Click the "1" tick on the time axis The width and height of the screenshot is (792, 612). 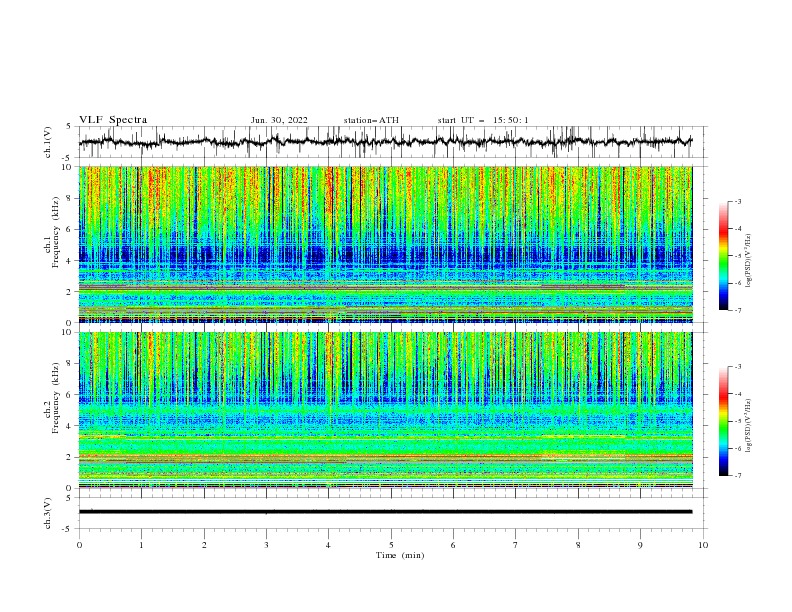coord(141,545)
